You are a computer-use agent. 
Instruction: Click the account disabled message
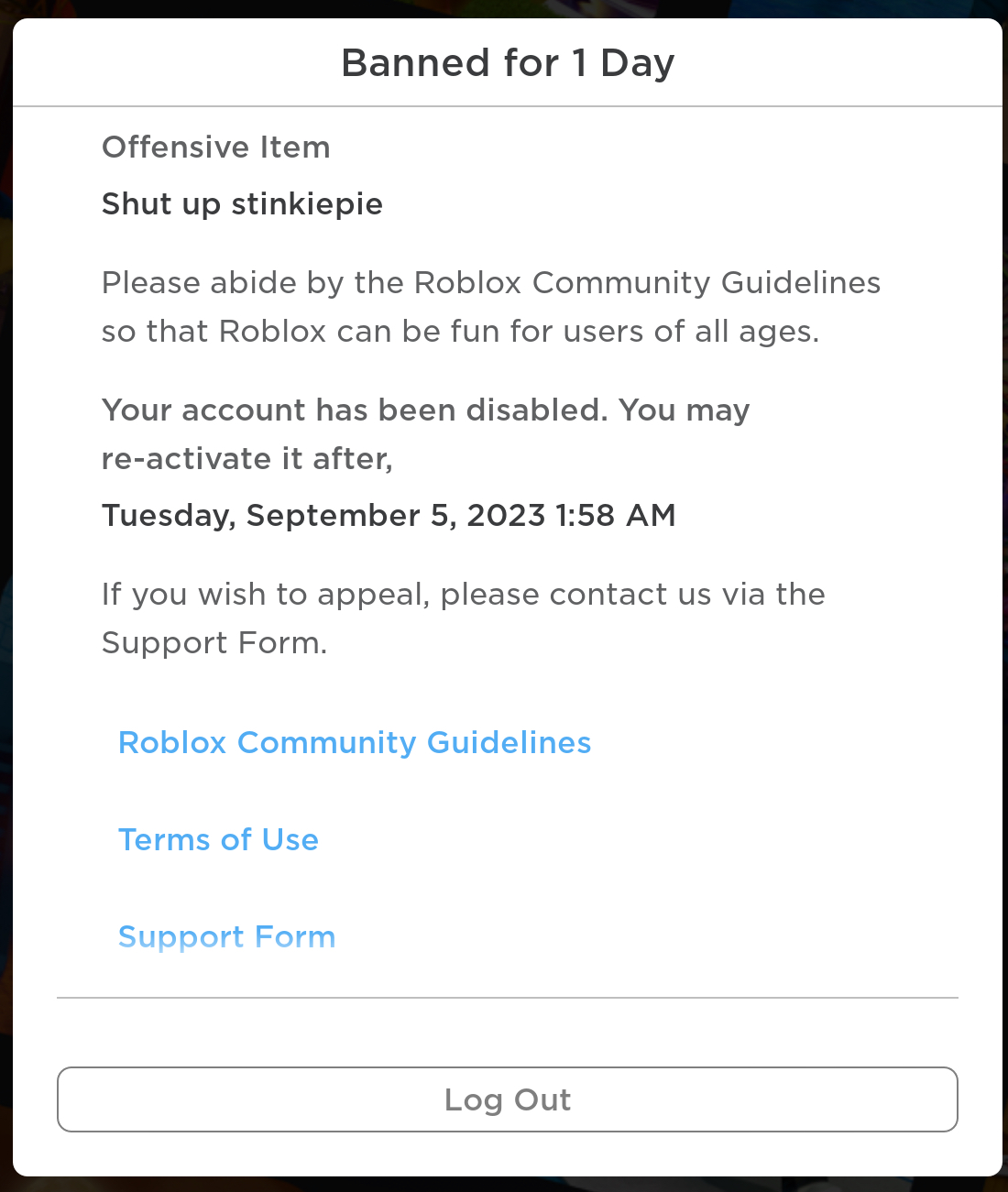tap(426, 434)
